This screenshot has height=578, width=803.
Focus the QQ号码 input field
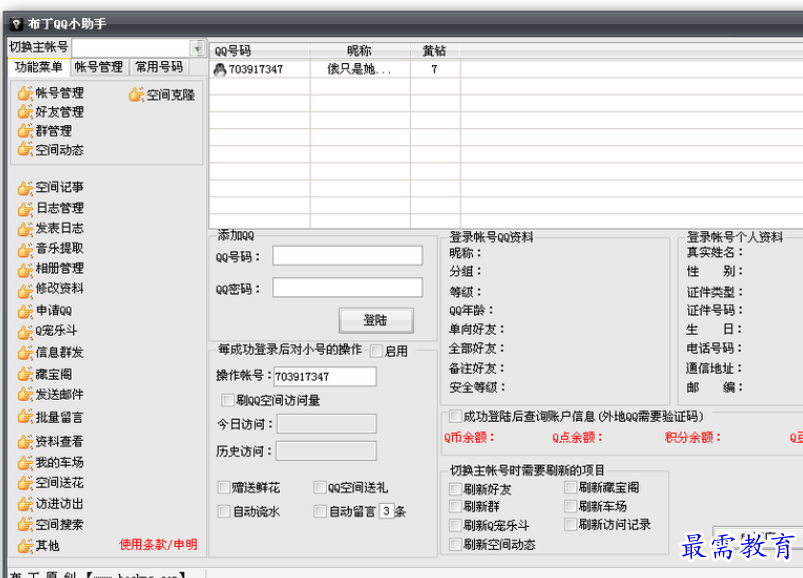[x=347, y=255]
